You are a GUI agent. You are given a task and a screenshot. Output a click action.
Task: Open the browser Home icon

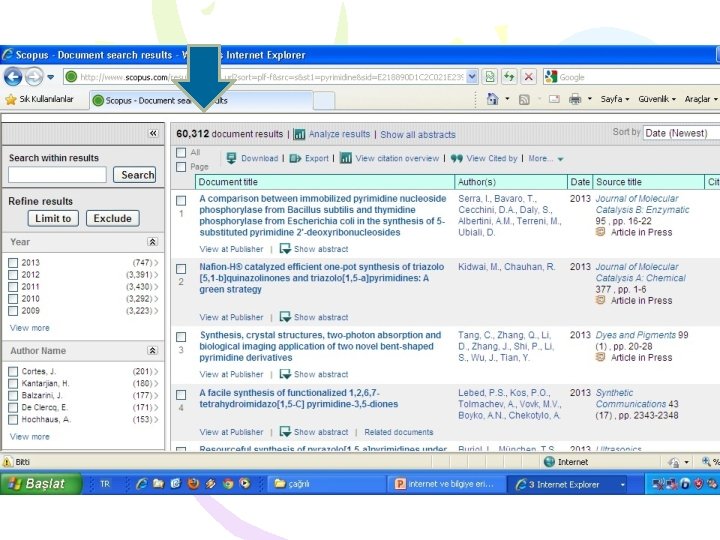[x=492, y=99]
